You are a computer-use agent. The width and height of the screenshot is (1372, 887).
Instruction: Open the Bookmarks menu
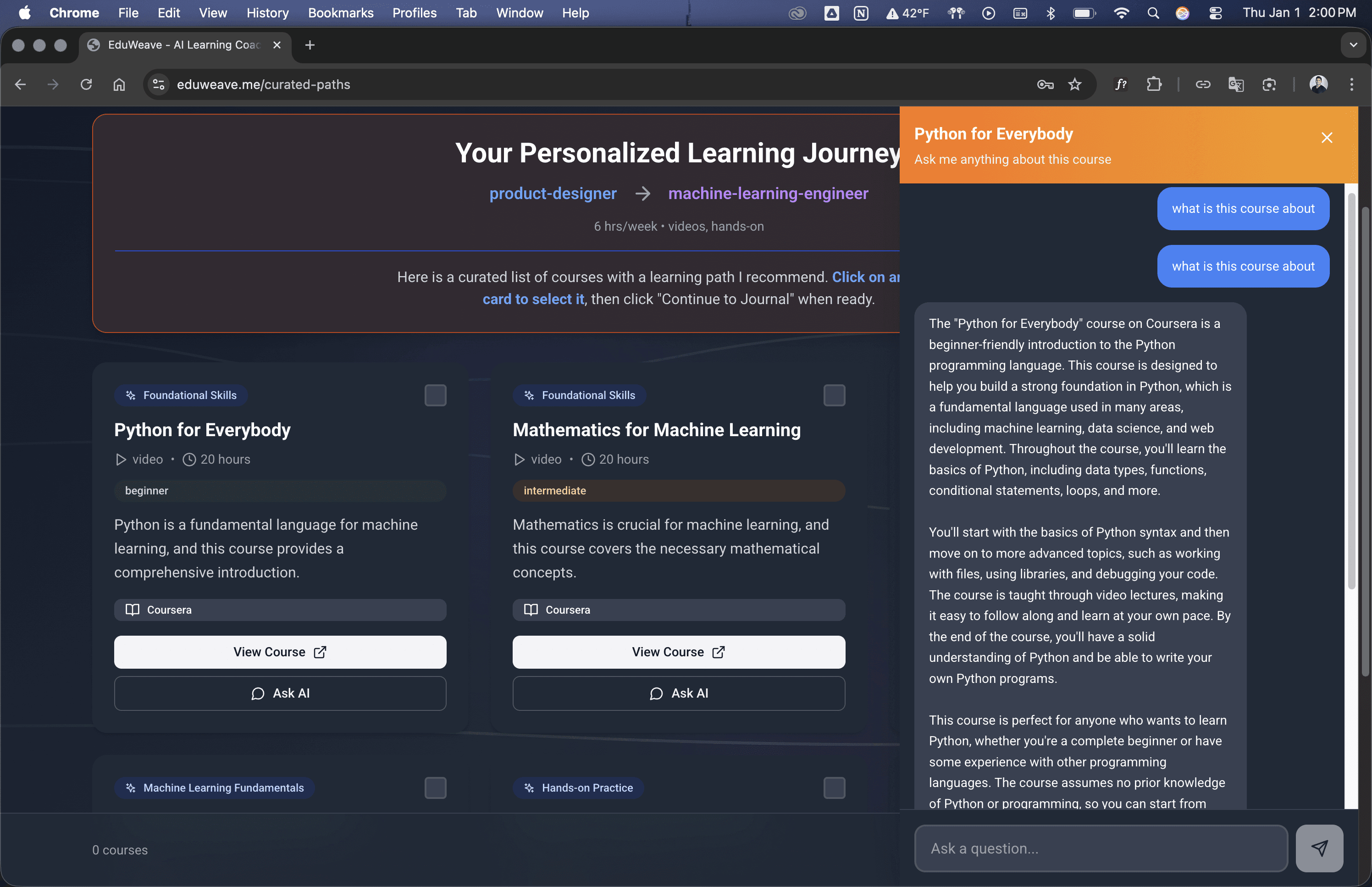pos(340,13)
